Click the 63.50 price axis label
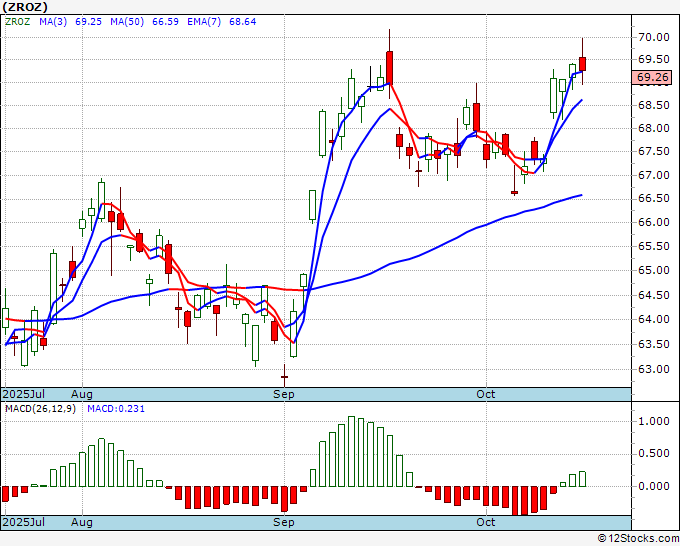Viewport: 680px width, 546px height. click(654, 344)
